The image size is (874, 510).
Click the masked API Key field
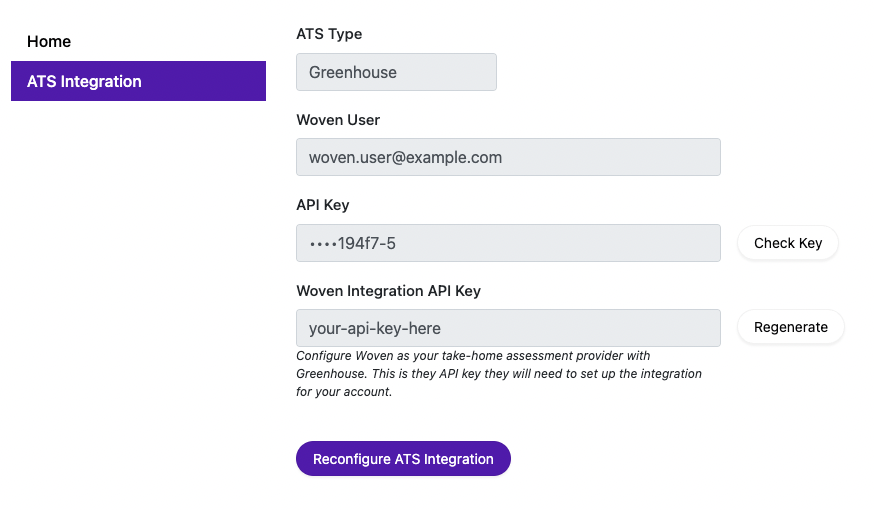coord(508,243)
